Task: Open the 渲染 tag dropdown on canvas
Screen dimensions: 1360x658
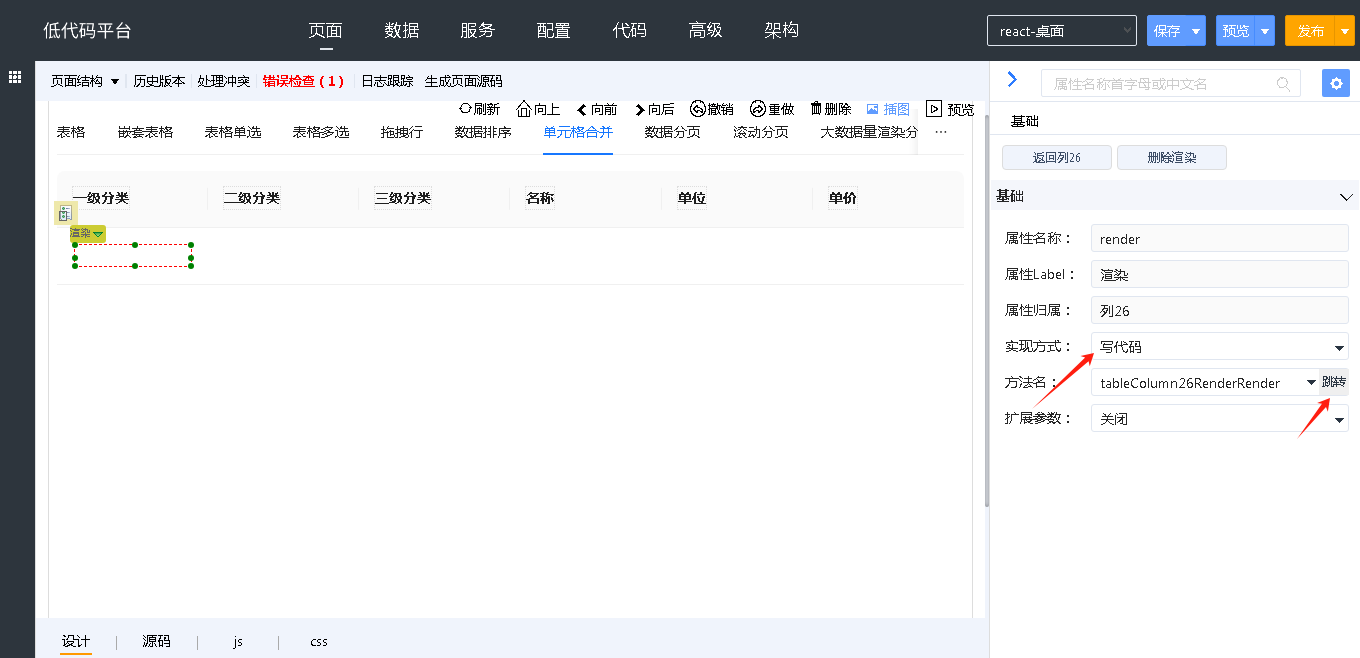Action: click(x=98, y=234)
